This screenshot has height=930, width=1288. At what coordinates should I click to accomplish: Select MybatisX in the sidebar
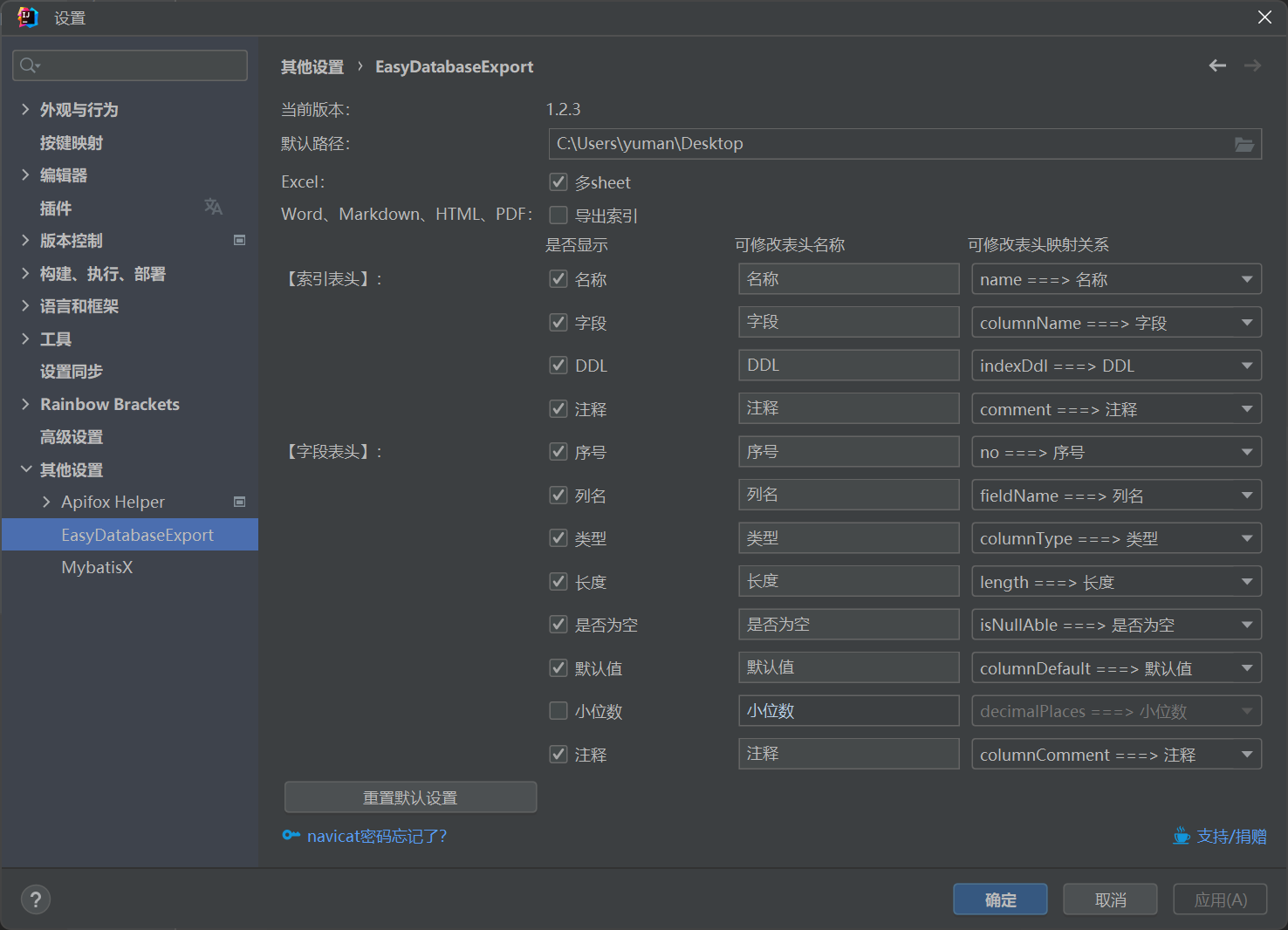[97, 566]
